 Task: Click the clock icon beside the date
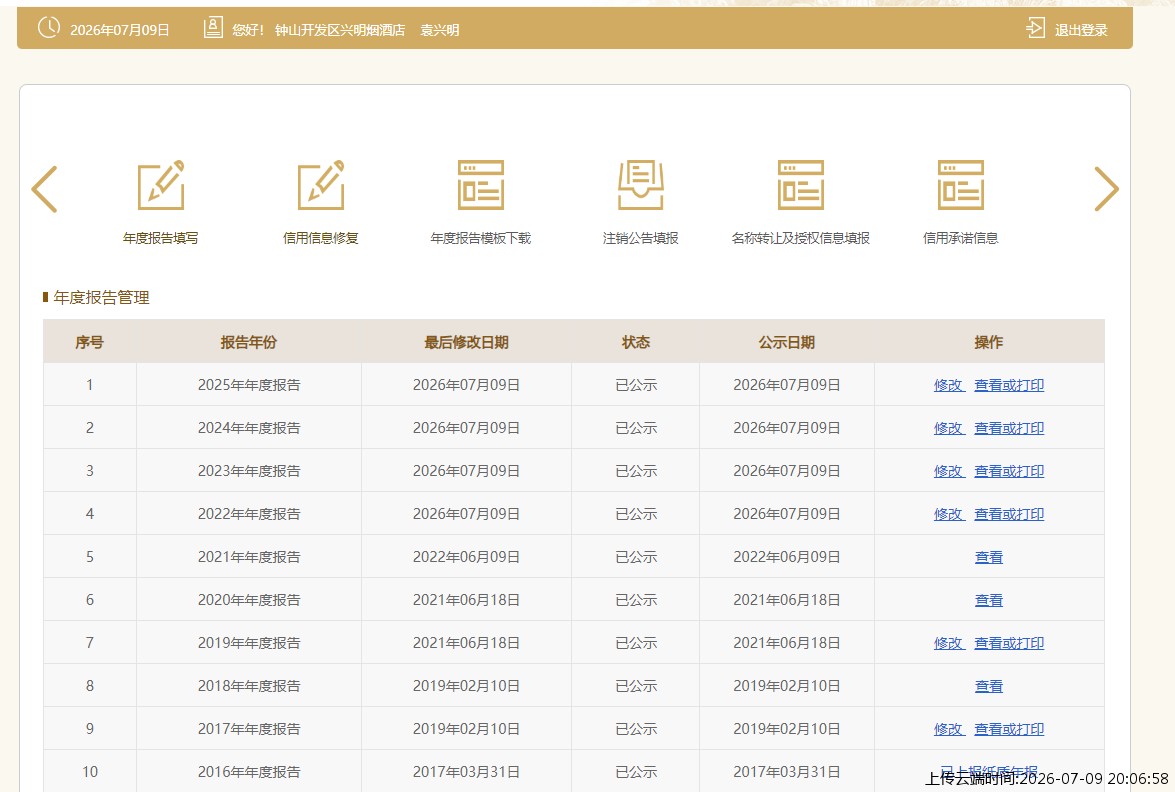49,28
